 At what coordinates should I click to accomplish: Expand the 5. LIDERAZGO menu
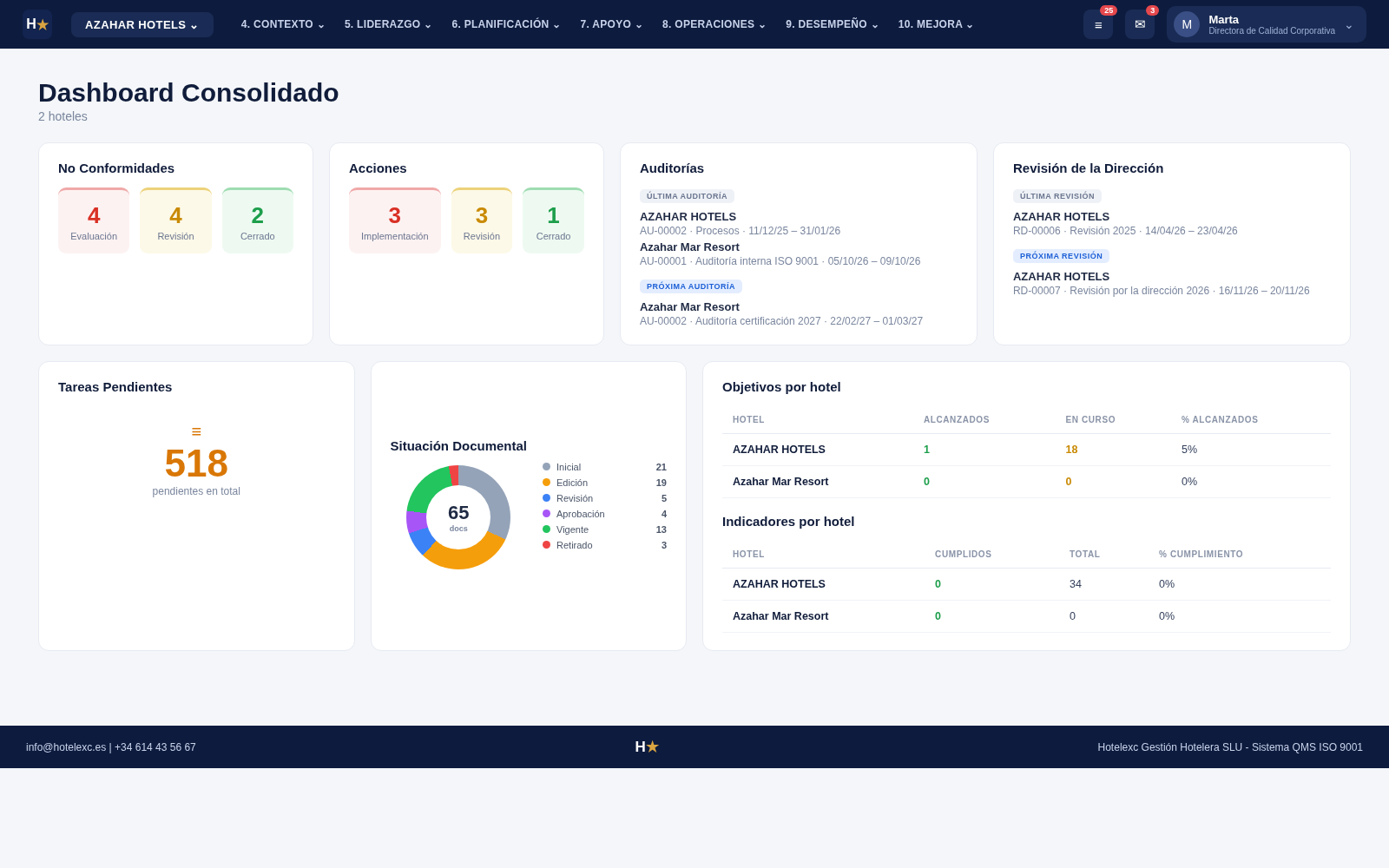pos(387,24)
